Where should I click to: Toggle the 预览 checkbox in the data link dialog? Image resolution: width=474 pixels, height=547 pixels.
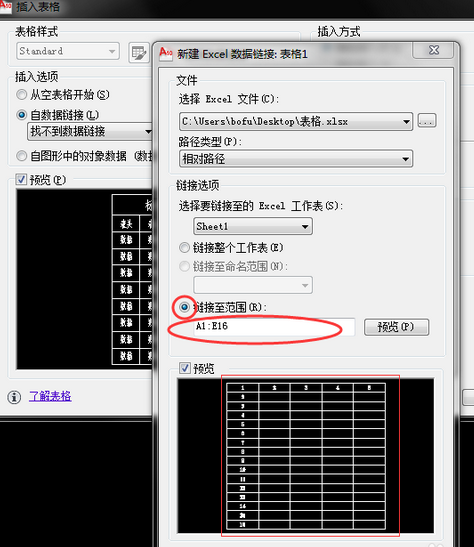(x=185, y=368)
